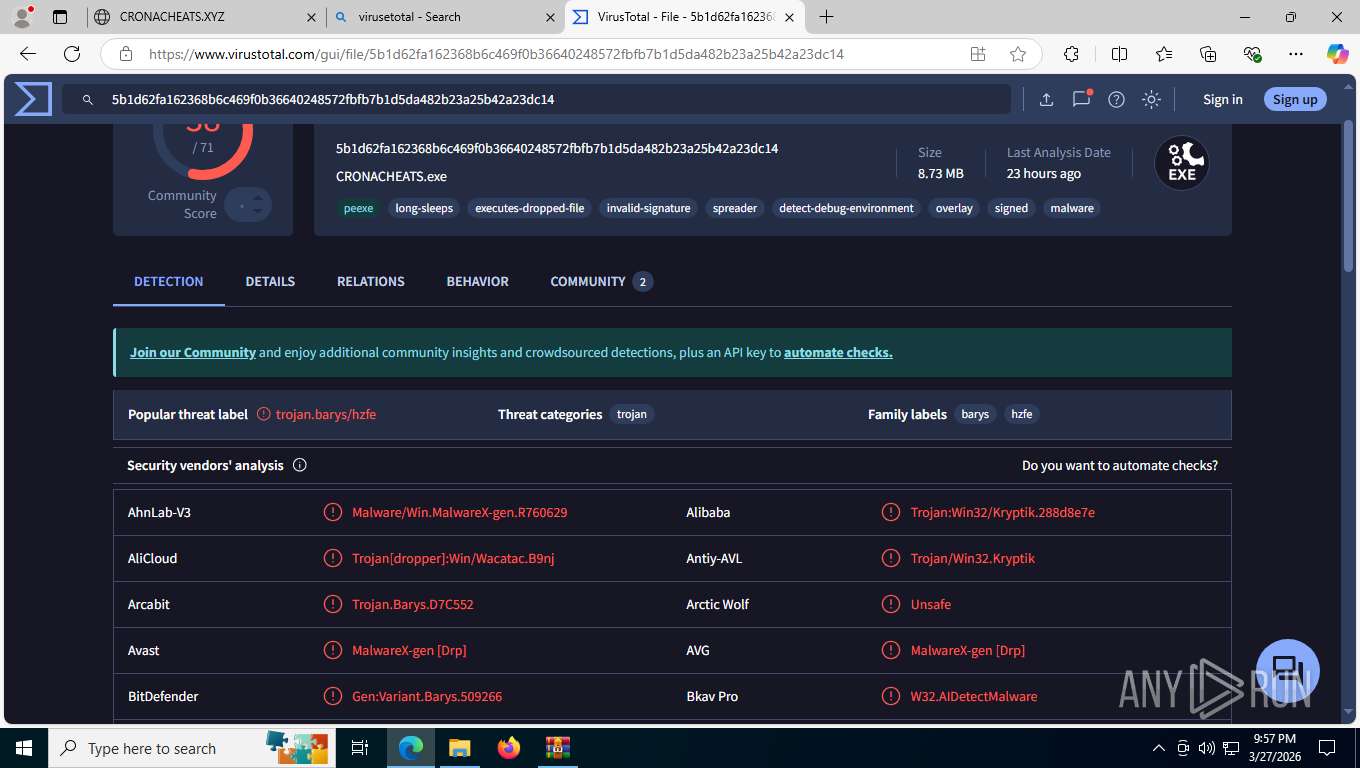Screen dimensions: 1360x768
Task: Open the Favorites list icon
Action: (1164, 54)
